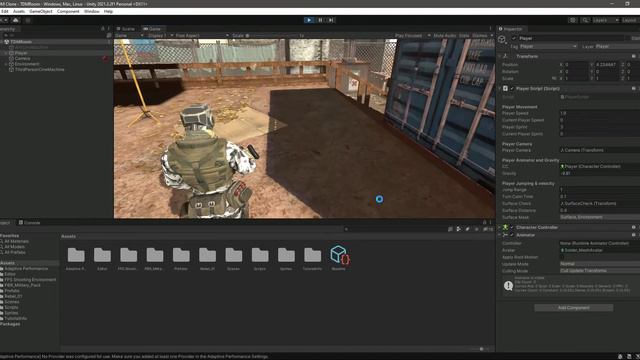The width and height of the screenshot is (640, 360).
Task: Open the Update Mode dropdown
Action: click(600, 264)
